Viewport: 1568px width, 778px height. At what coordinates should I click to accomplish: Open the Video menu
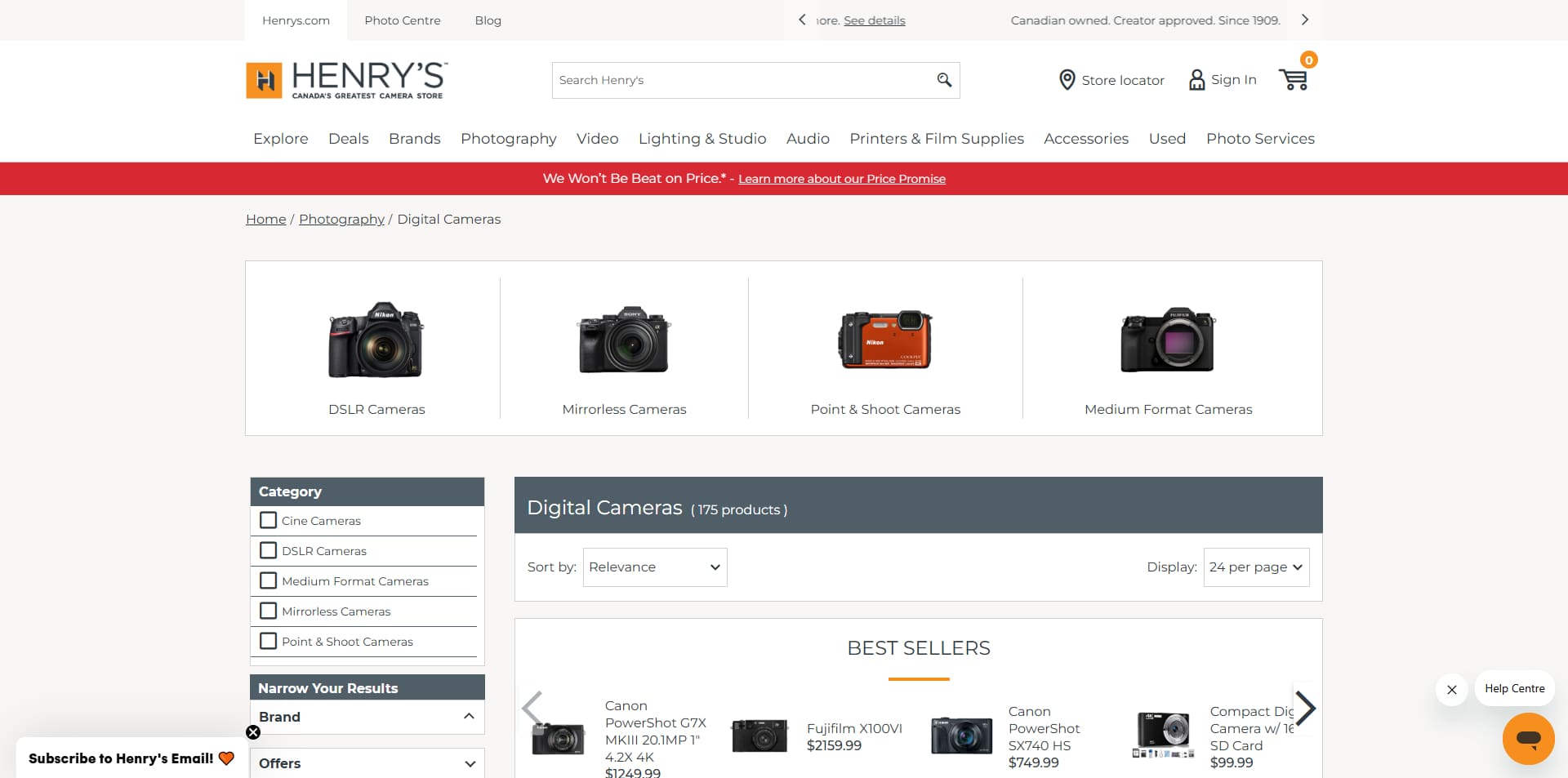click(598, 139)
